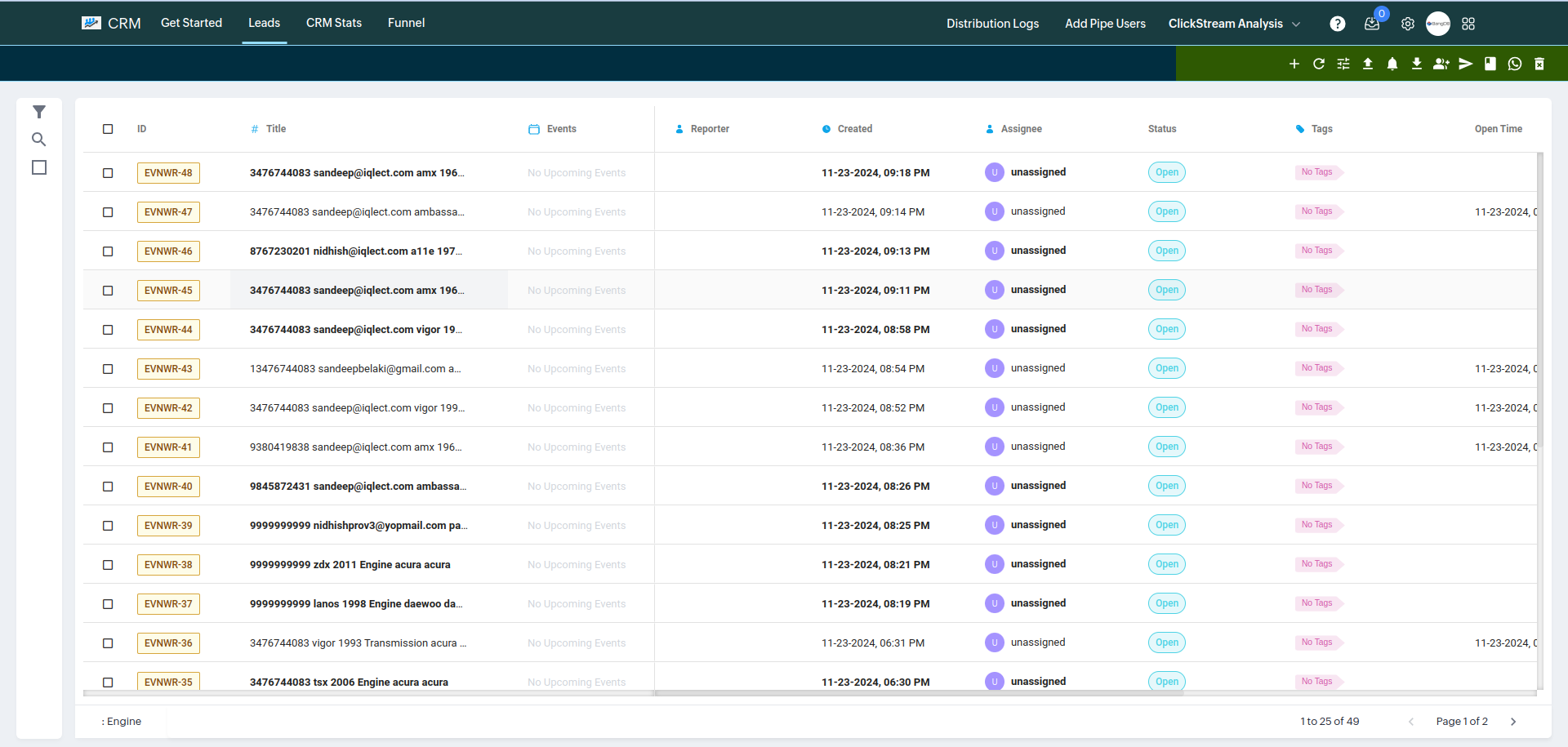Click the send paper-plane icon

pyautogui.click(x=1466, y=64)
